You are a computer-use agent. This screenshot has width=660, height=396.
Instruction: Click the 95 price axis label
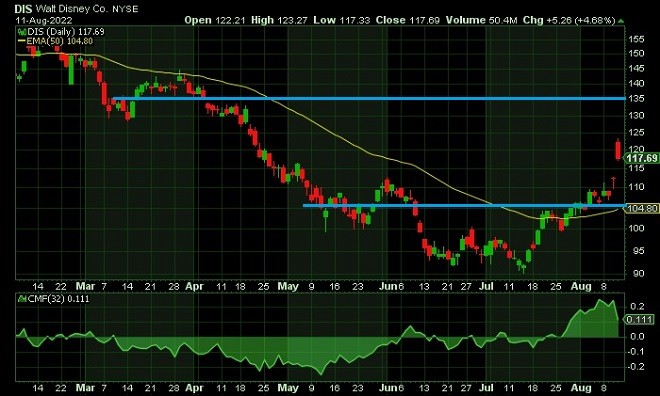[639, 251]
